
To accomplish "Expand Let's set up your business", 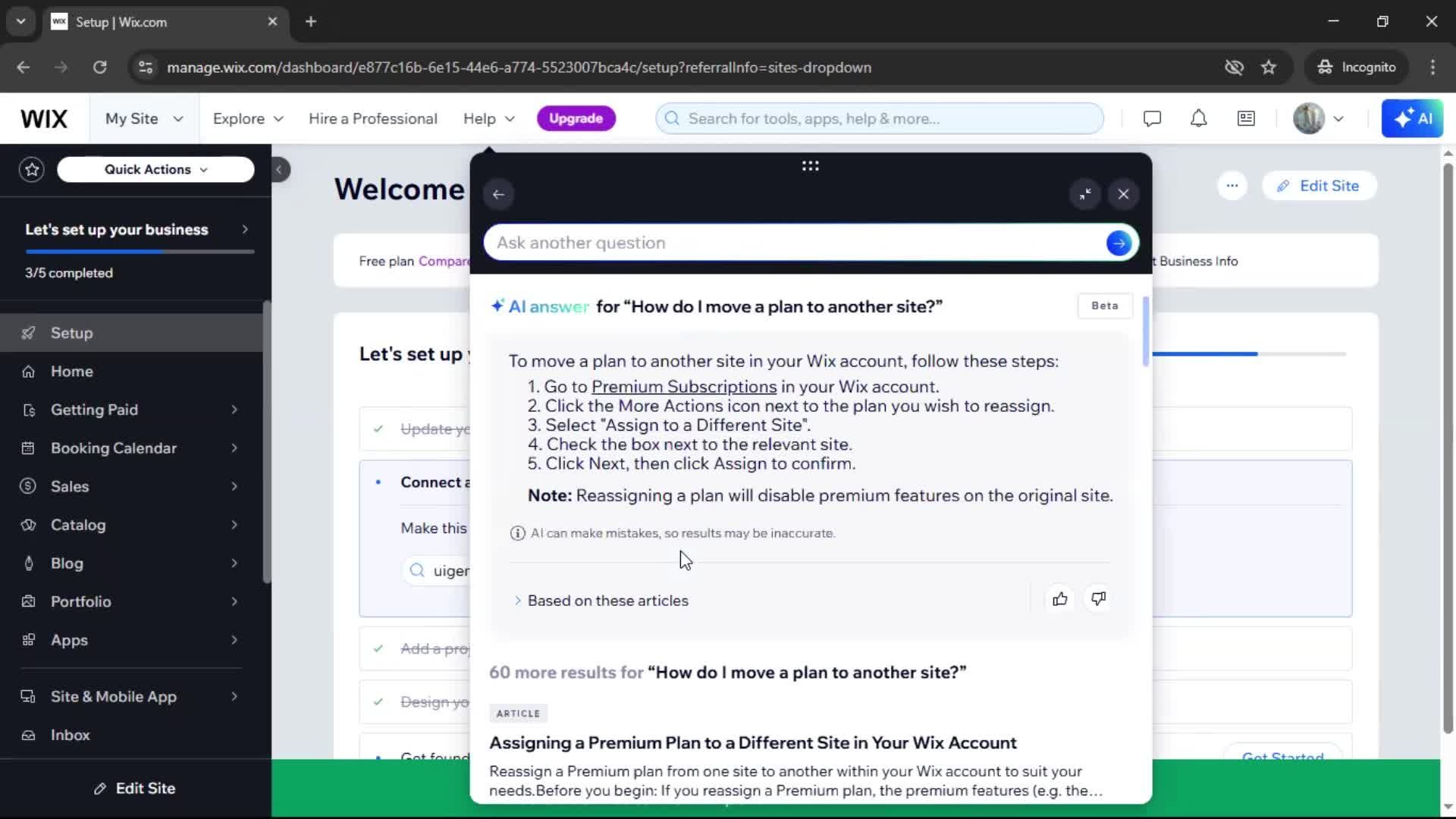I will pos(136,230).
